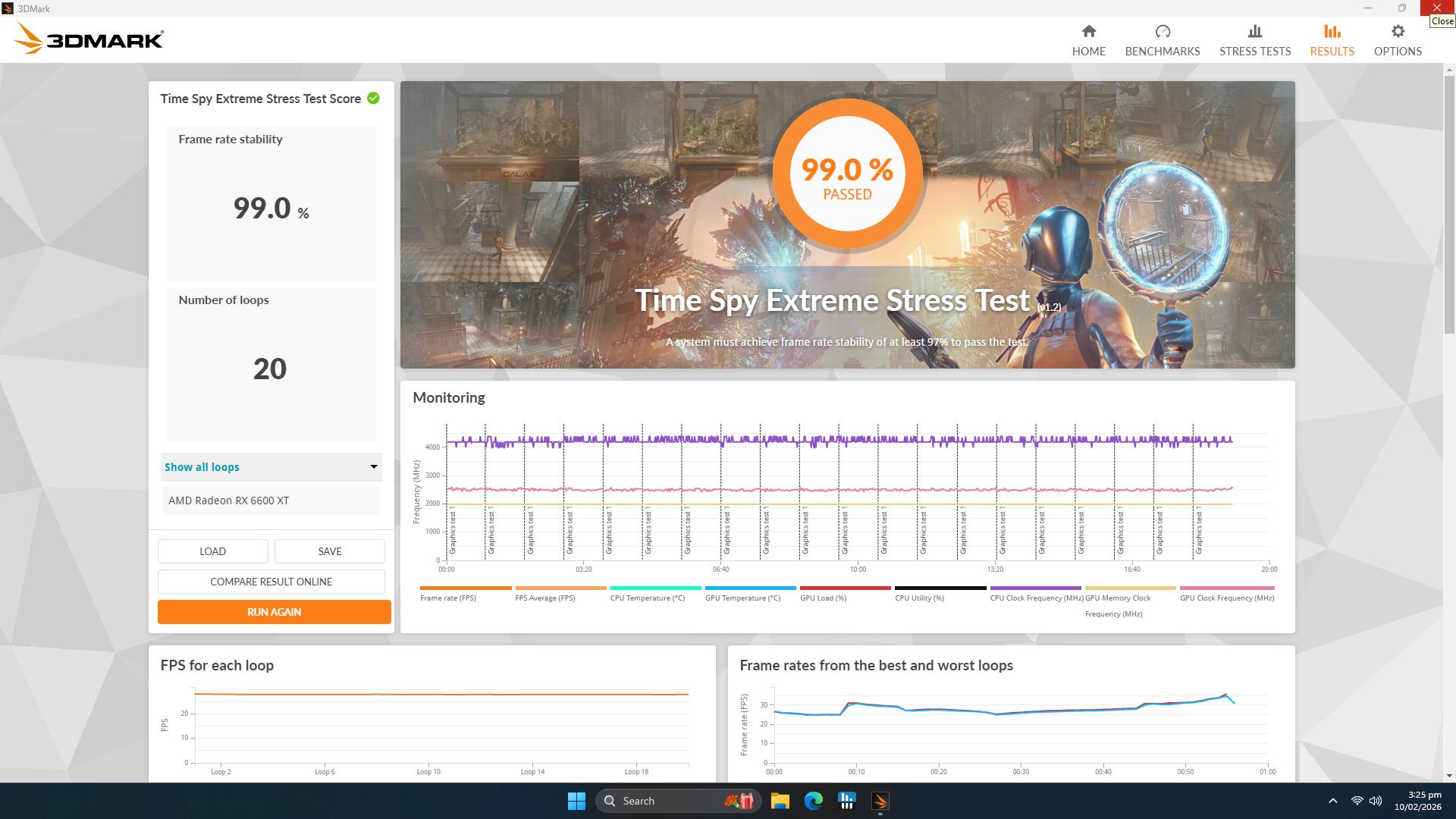Click the "Time Spy Extreme Stress Test" banner title
Viewport: 1456px width, 819px height.
pyautogui.click(x=832, y=300)
